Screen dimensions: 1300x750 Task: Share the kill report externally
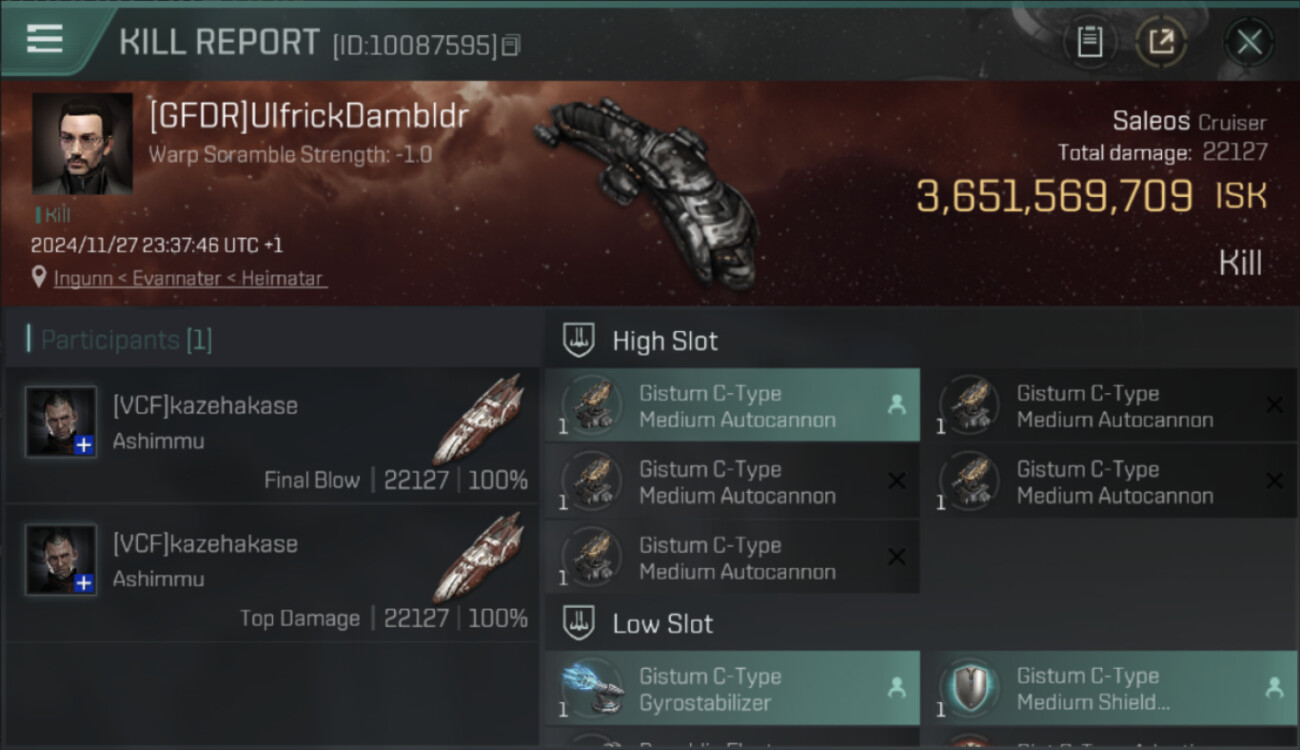[1161, 41]
